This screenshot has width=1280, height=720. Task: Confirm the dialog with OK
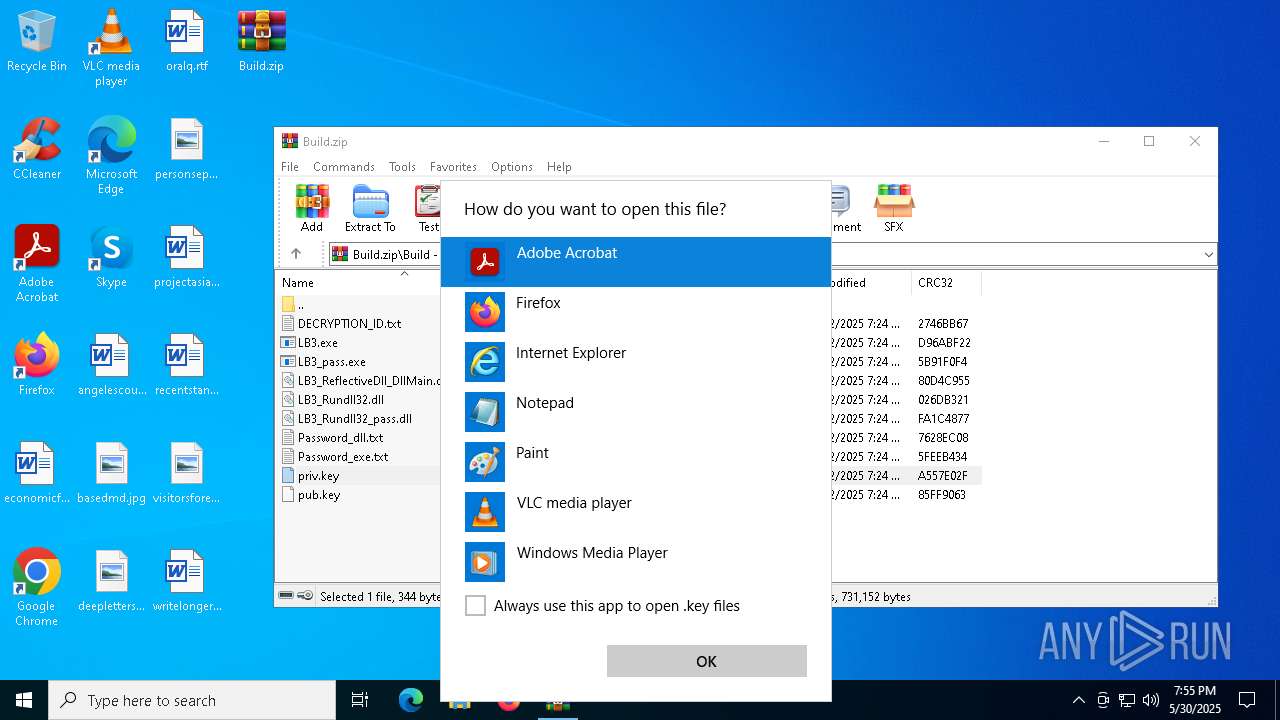tap(706, 661)
